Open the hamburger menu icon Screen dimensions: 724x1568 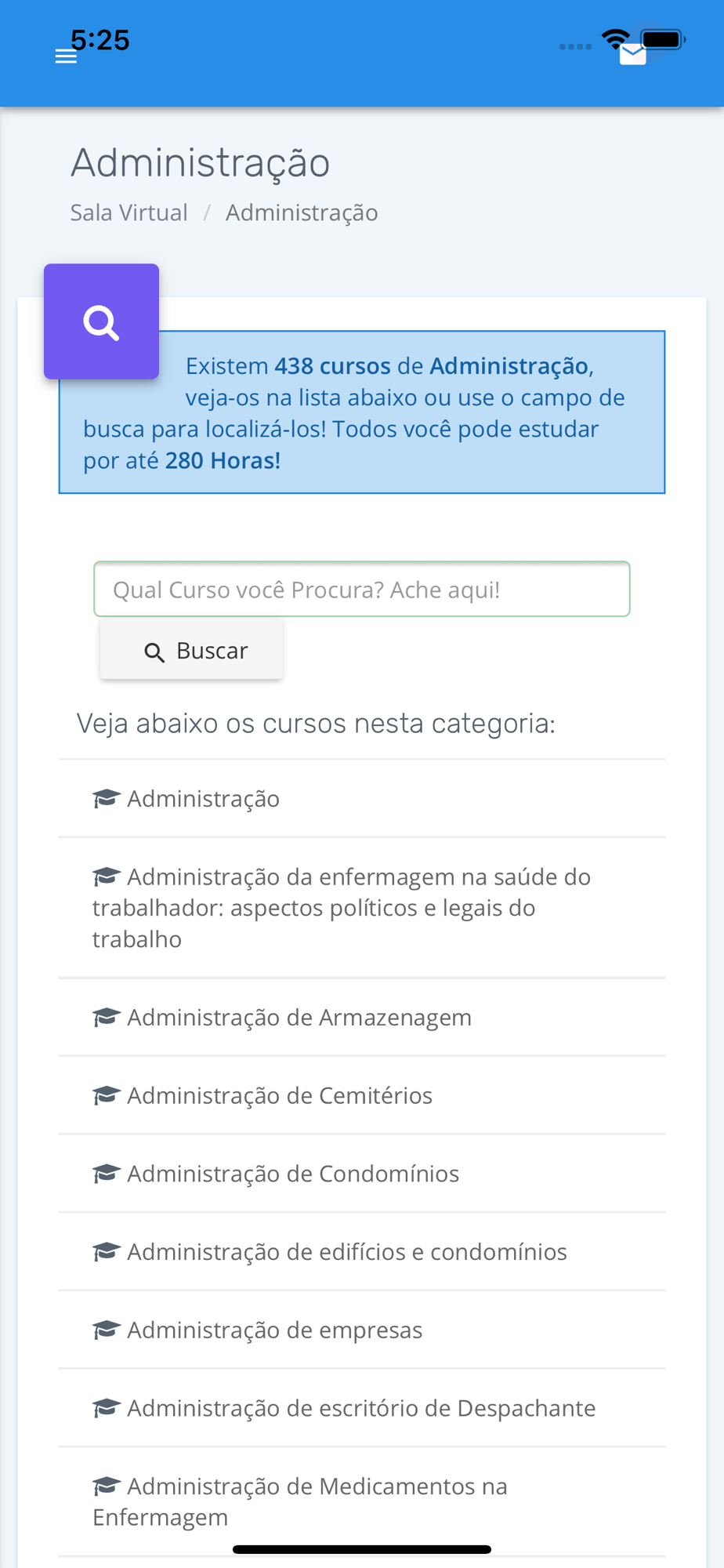point(66,56)
